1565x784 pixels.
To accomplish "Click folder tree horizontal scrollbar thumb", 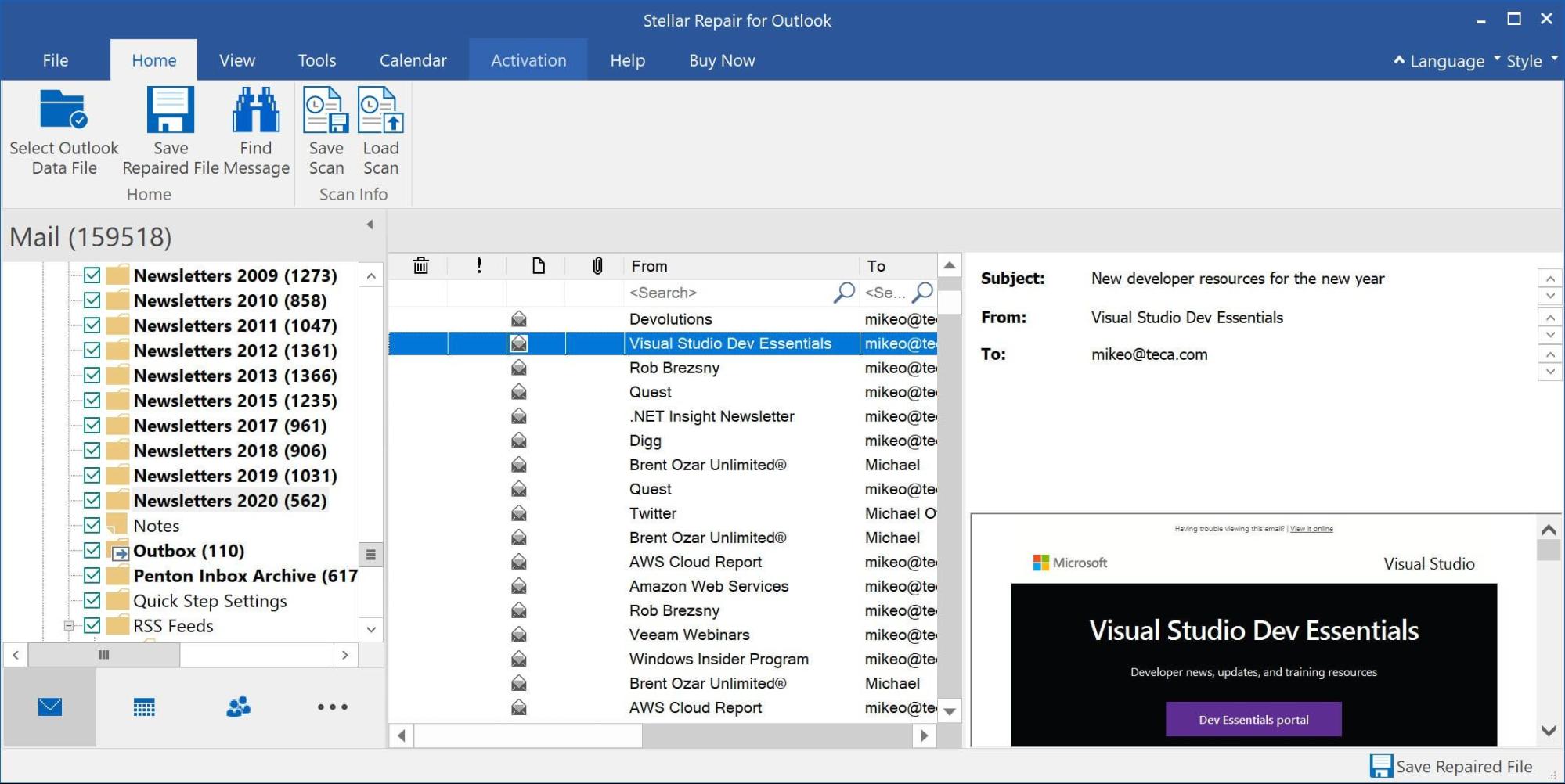I will point(103,655).
